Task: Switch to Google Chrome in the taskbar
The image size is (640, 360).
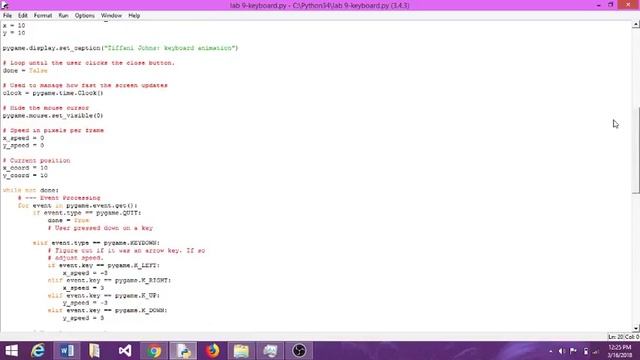Action: (x=154, y=351)
